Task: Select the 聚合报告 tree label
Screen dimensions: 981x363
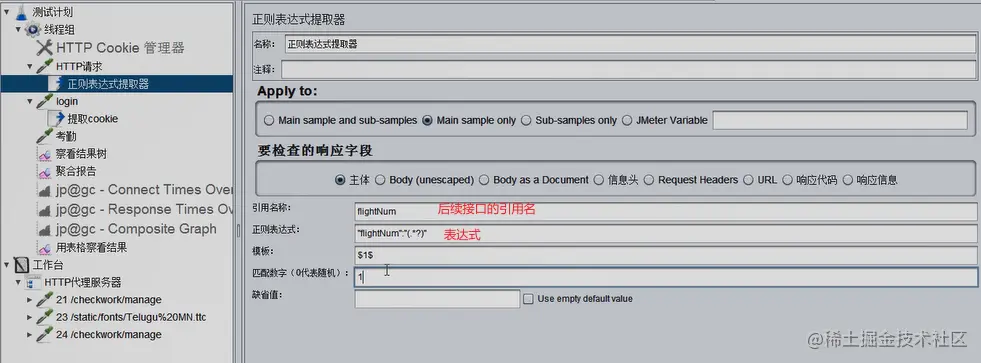Action: click(x=76, y=171)
